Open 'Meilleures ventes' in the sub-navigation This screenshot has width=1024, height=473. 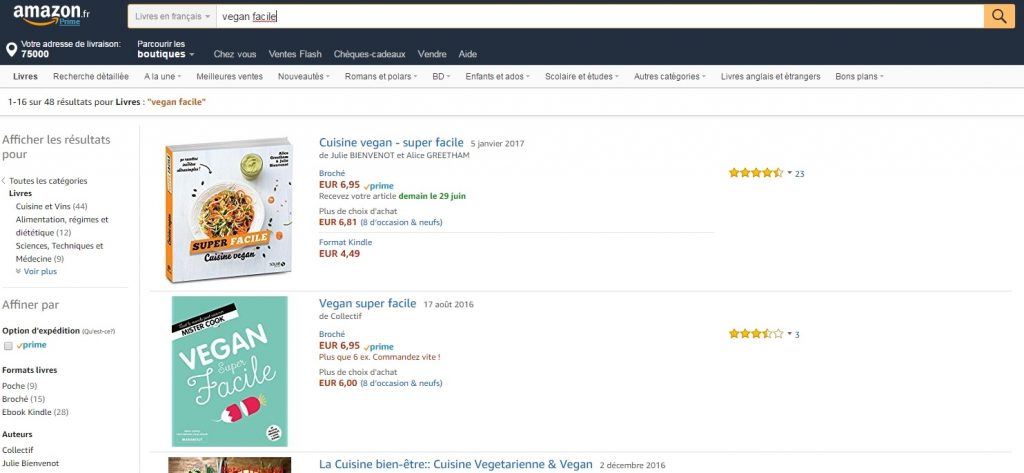[x=230, y=76]
